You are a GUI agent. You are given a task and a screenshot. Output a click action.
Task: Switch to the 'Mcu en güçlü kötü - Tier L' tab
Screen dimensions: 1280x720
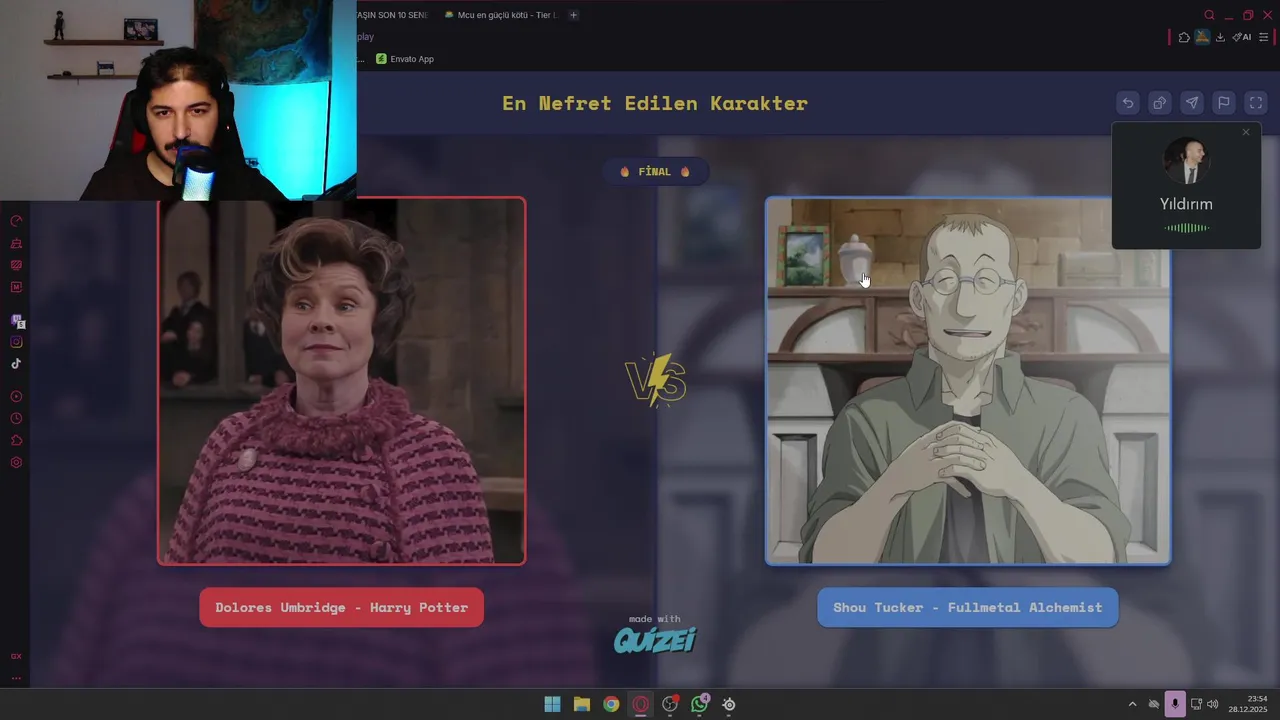(500, 15)
